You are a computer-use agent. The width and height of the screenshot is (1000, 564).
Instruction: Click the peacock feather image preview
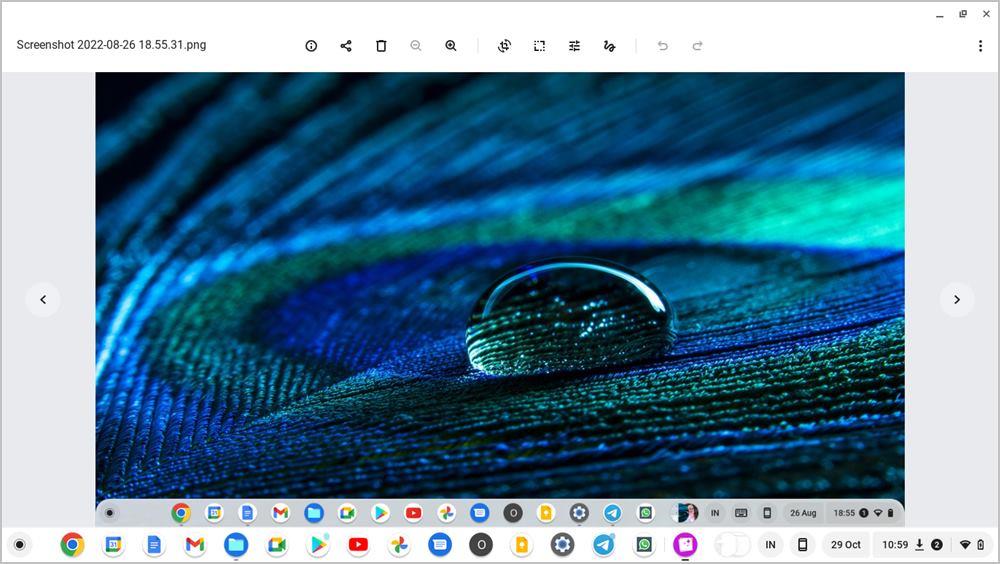click(500, 299)
